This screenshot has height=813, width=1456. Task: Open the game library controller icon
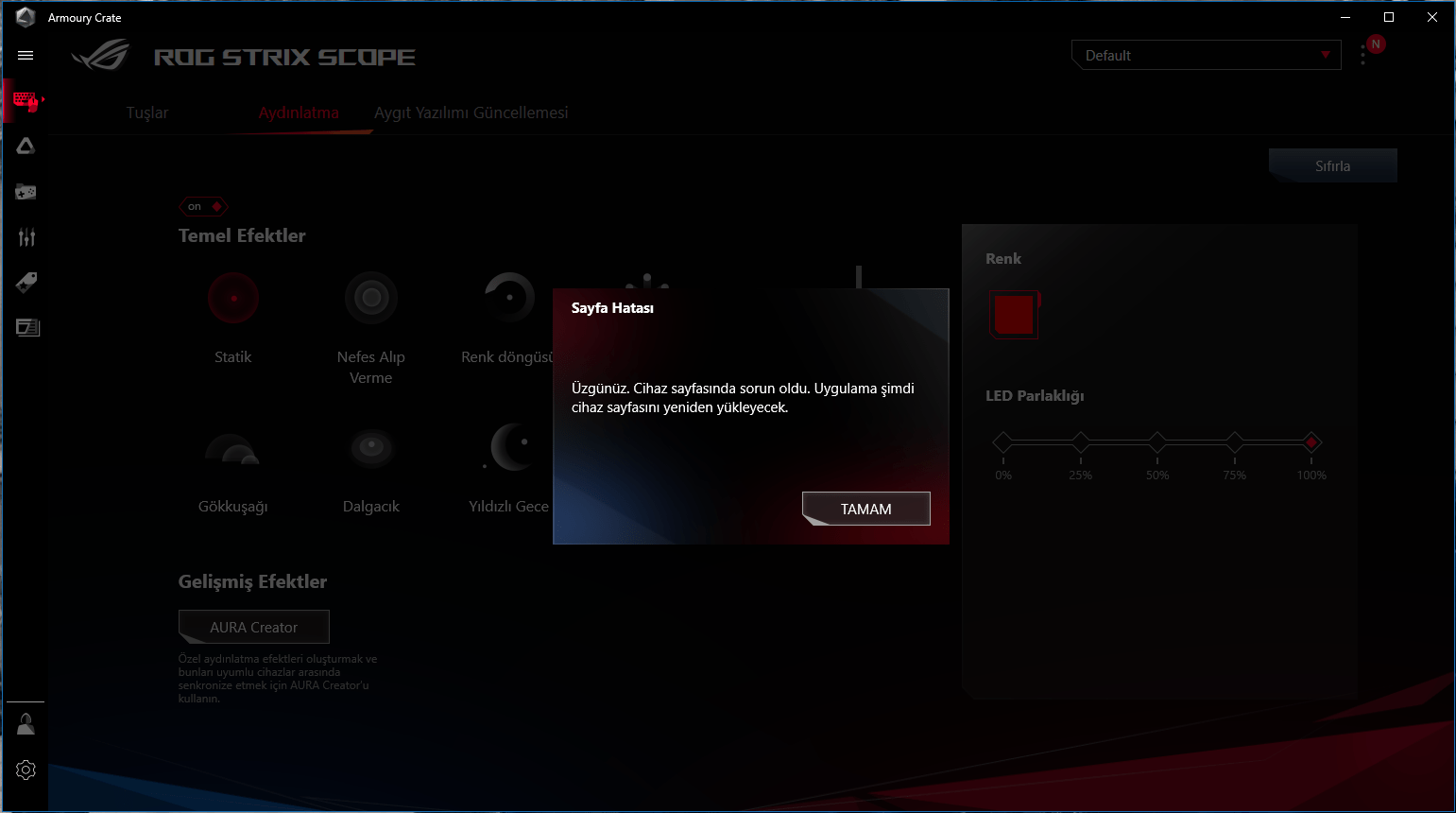[x=26, y=192]
